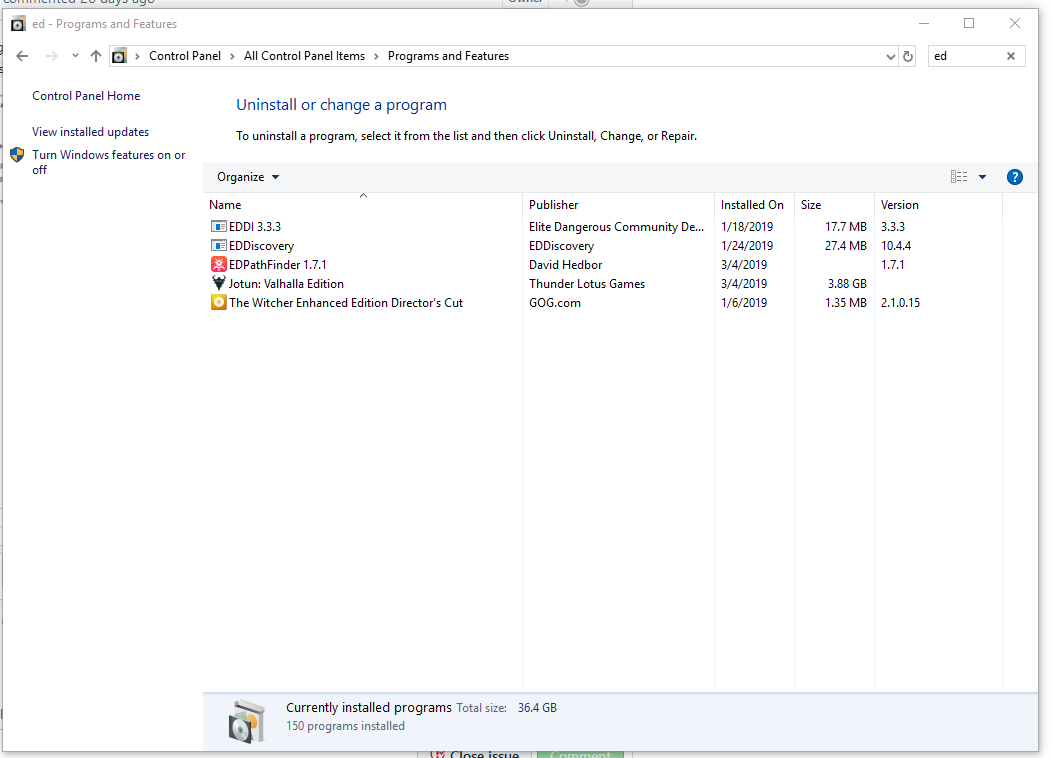Screen dimensions: 1052x758
Task: Click the Control Panel icon in the address bar
Action: point(119,56)
